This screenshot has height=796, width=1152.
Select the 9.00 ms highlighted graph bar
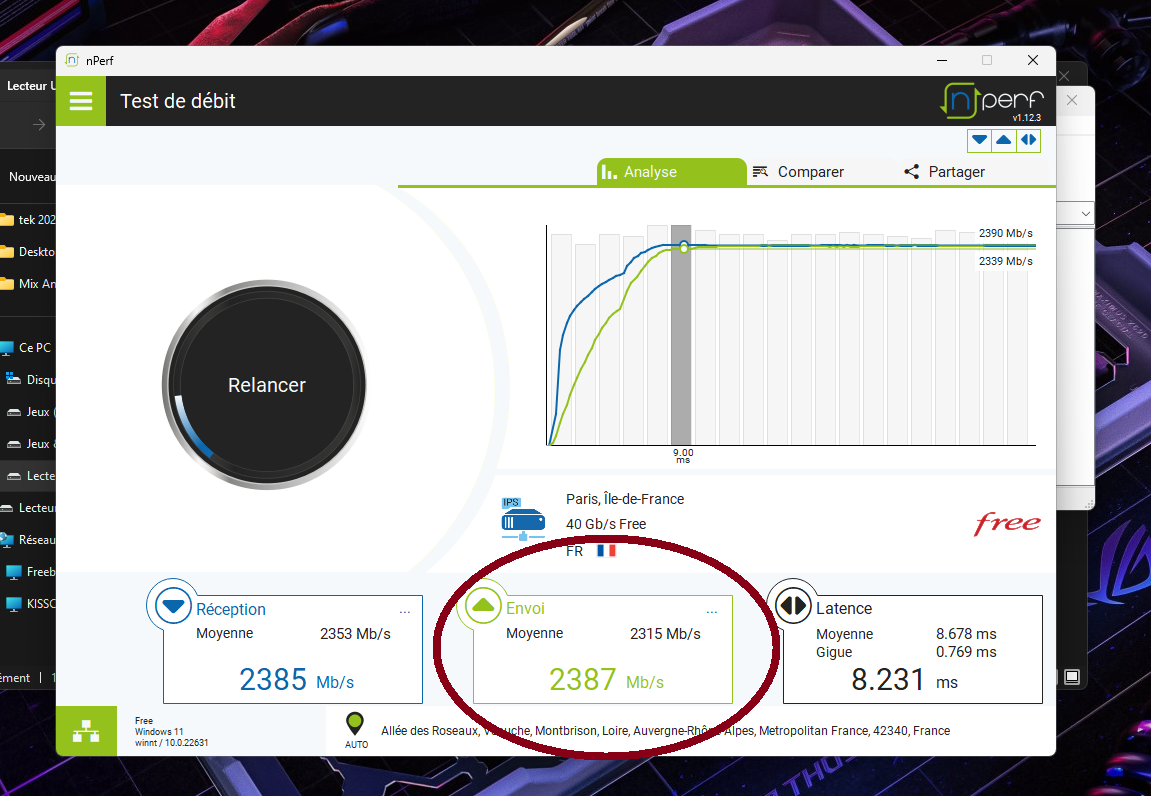tap(681, 334)
